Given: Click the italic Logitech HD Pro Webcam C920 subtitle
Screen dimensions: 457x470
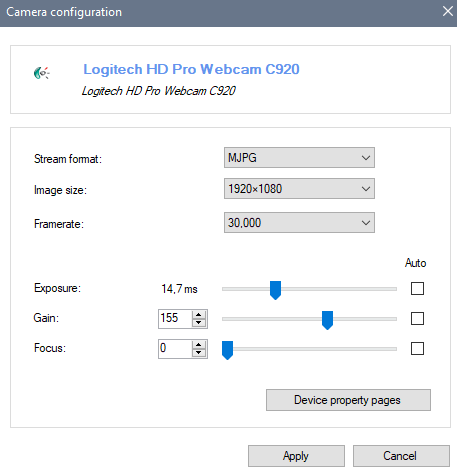Looking at the screenshot, I should tap(159, 91).
